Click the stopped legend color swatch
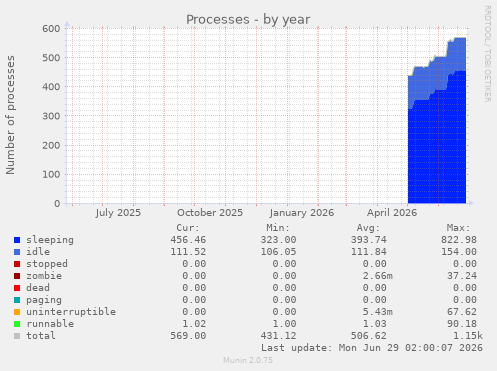Image resolution: width=497 pixels, height=371 pixels. [x=17, y=264]
